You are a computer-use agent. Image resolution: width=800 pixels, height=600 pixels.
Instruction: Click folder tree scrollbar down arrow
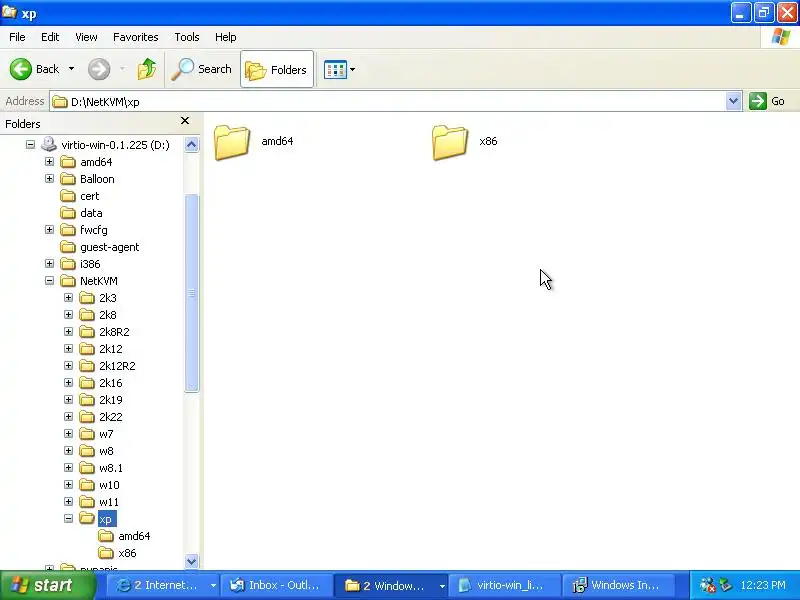191,561
